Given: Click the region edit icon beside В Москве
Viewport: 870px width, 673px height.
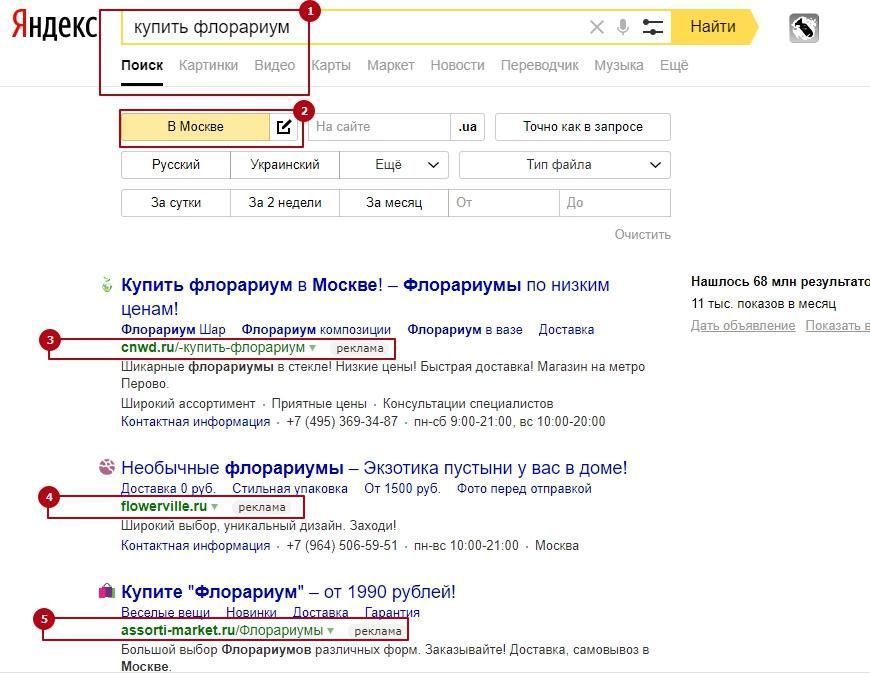Looking at the screenshot, I should coord(284,127).
